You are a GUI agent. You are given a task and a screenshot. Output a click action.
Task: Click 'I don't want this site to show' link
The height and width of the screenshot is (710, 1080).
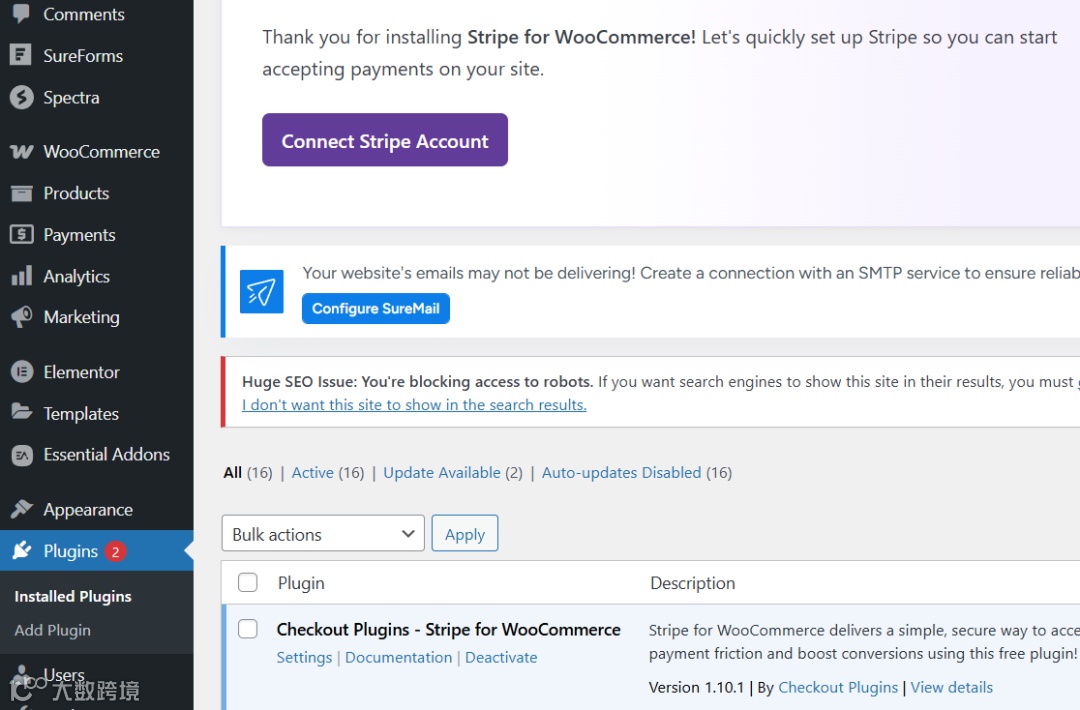(414, 405)
